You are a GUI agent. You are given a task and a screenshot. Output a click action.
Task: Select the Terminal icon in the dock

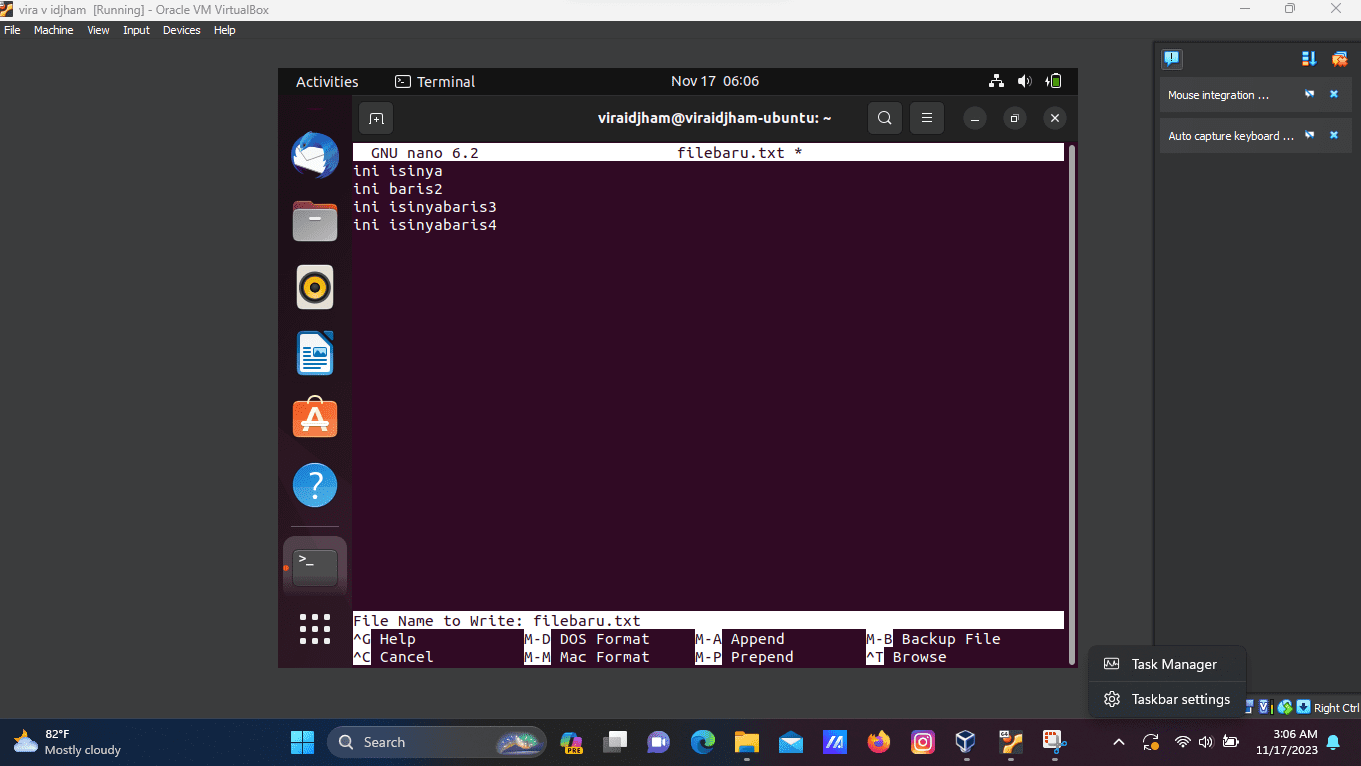(314, 567)
